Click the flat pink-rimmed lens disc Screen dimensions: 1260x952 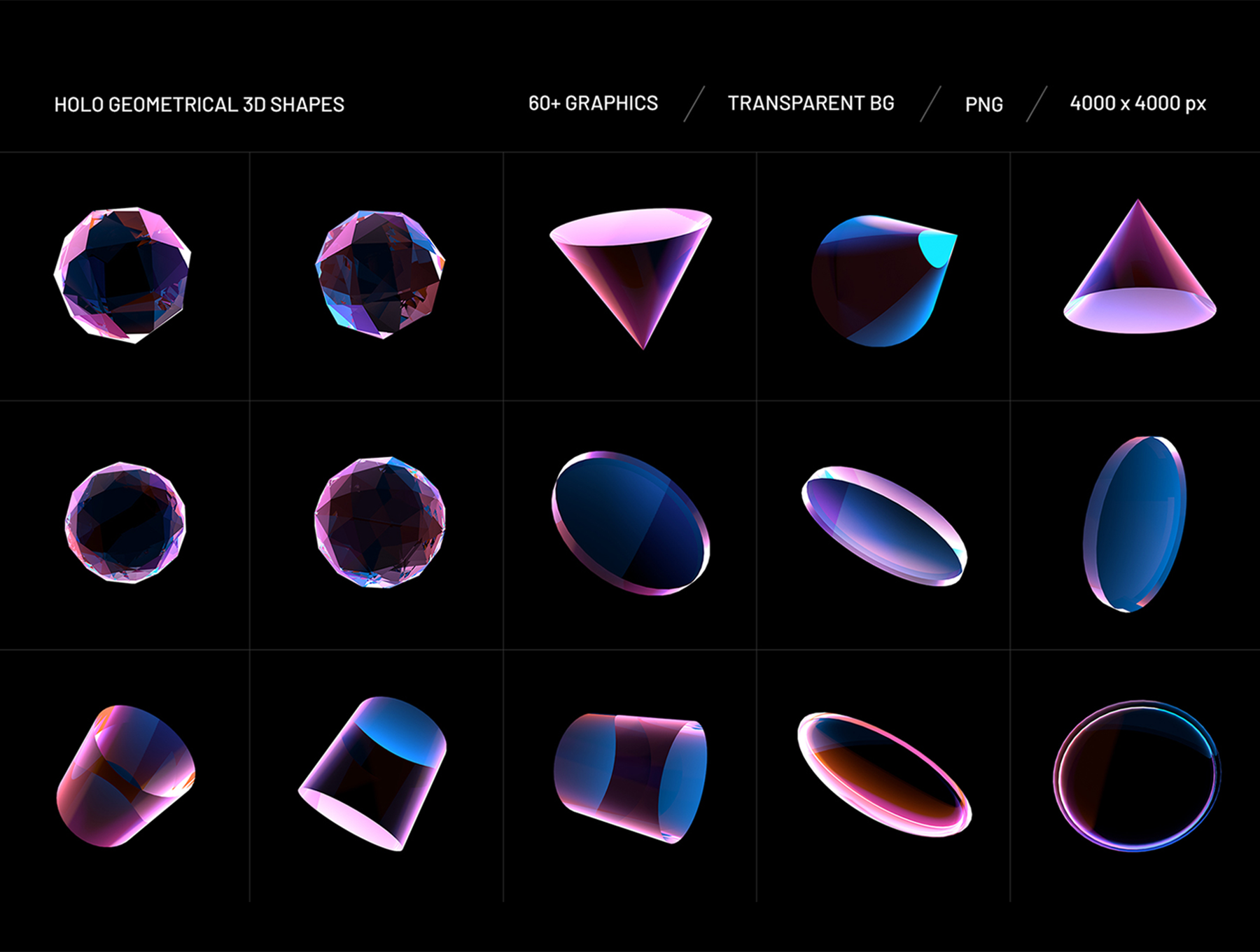pos(883,525)
